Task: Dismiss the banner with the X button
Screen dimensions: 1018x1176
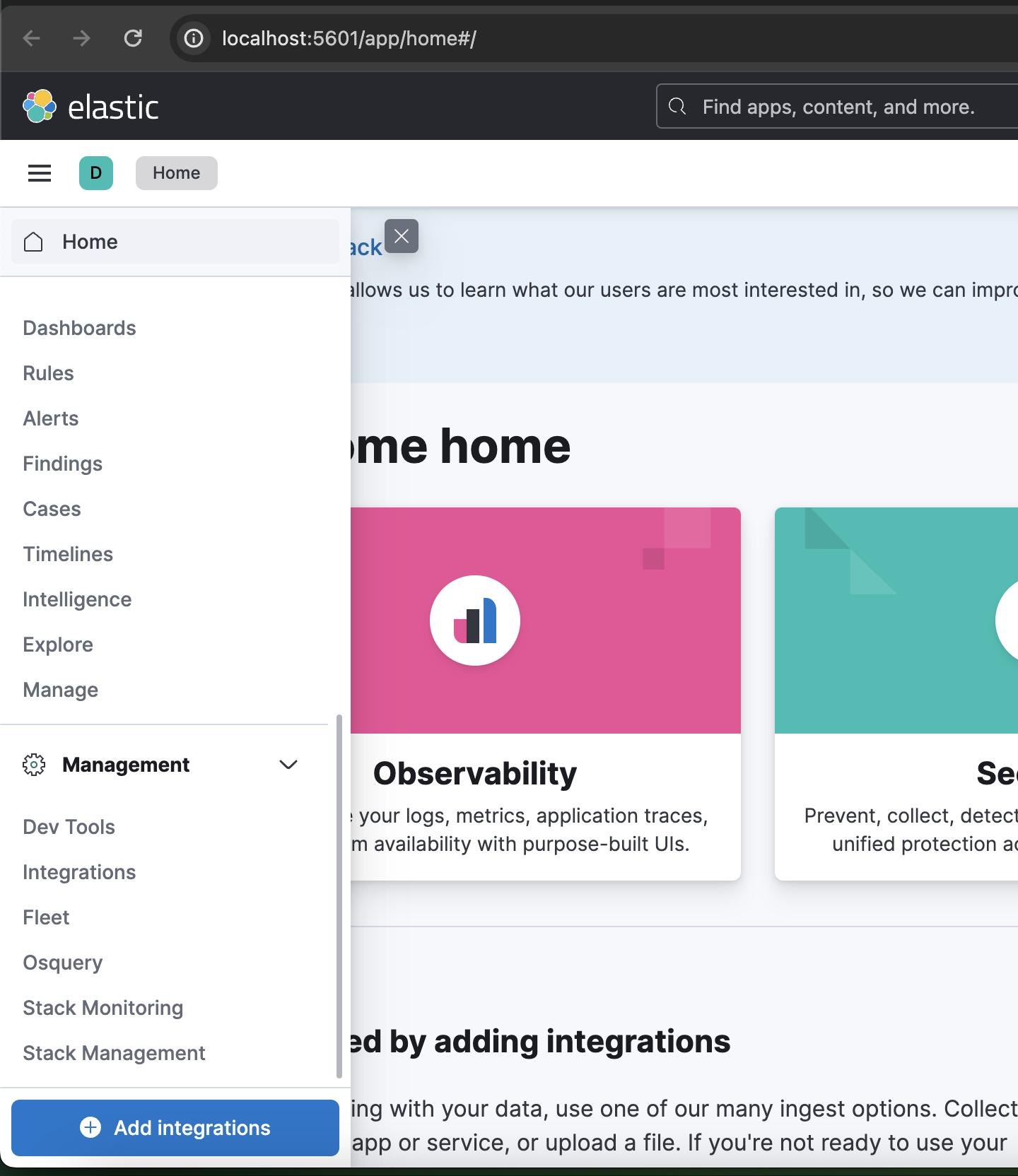Action: (402, 236)
